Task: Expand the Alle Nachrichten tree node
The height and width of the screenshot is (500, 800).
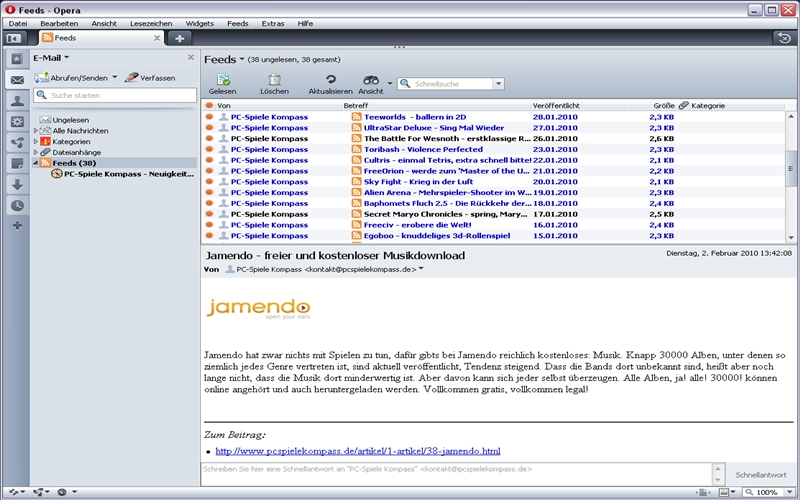Action: tap(36, 131)
